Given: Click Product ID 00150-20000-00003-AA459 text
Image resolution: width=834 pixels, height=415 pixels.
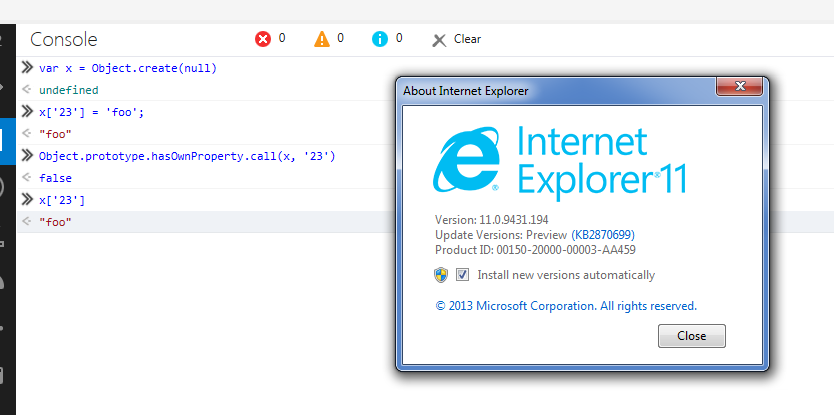Looking at the screenshot, I should (535, 250).
